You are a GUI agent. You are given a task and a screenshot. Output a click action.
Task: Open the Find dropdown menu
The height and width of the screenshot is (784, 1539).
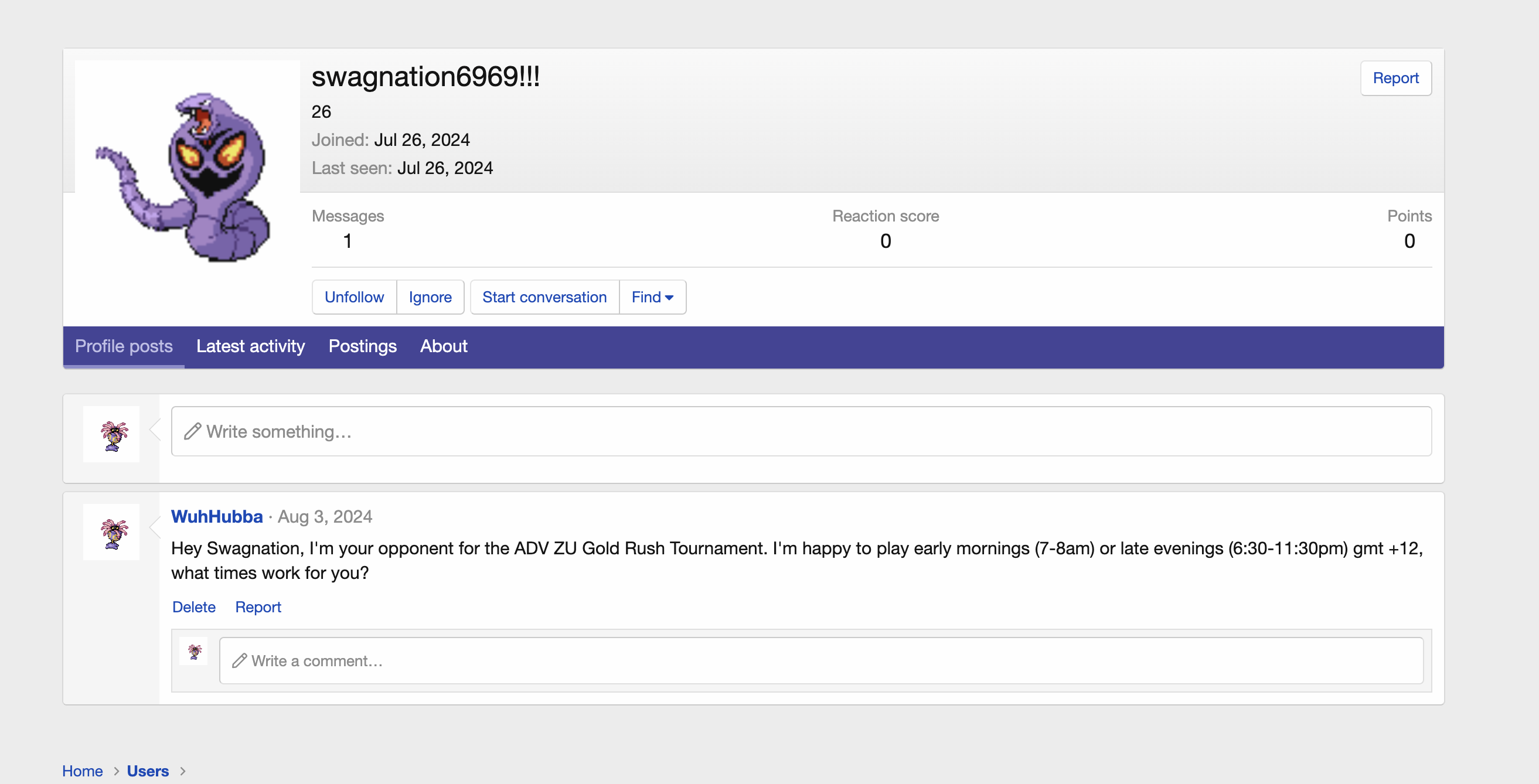coord(652,296)
